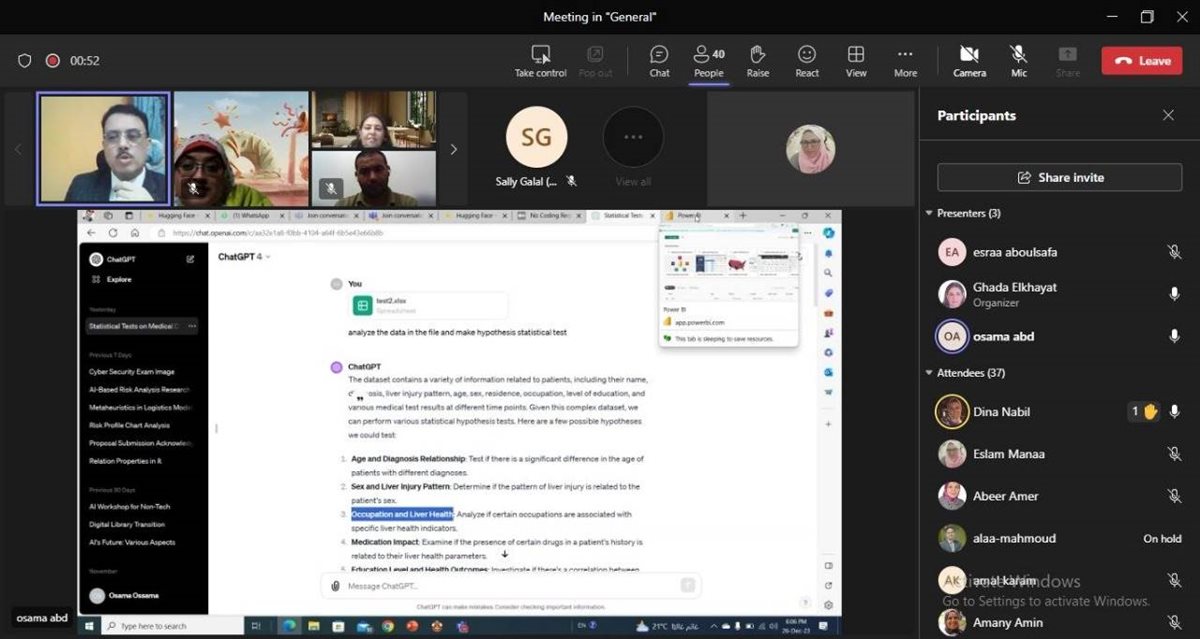Open the More actions menu

click(905, 60)
